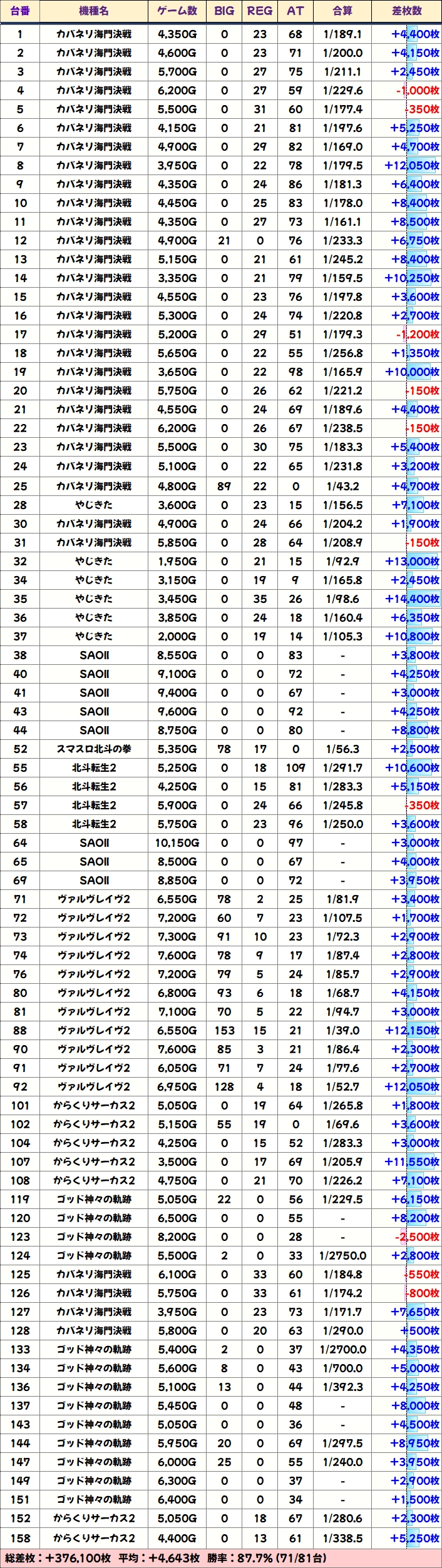Click the 合算 column header
Image resolution: width=442 pixels, height=1568 pixels.
click(342, 11)
